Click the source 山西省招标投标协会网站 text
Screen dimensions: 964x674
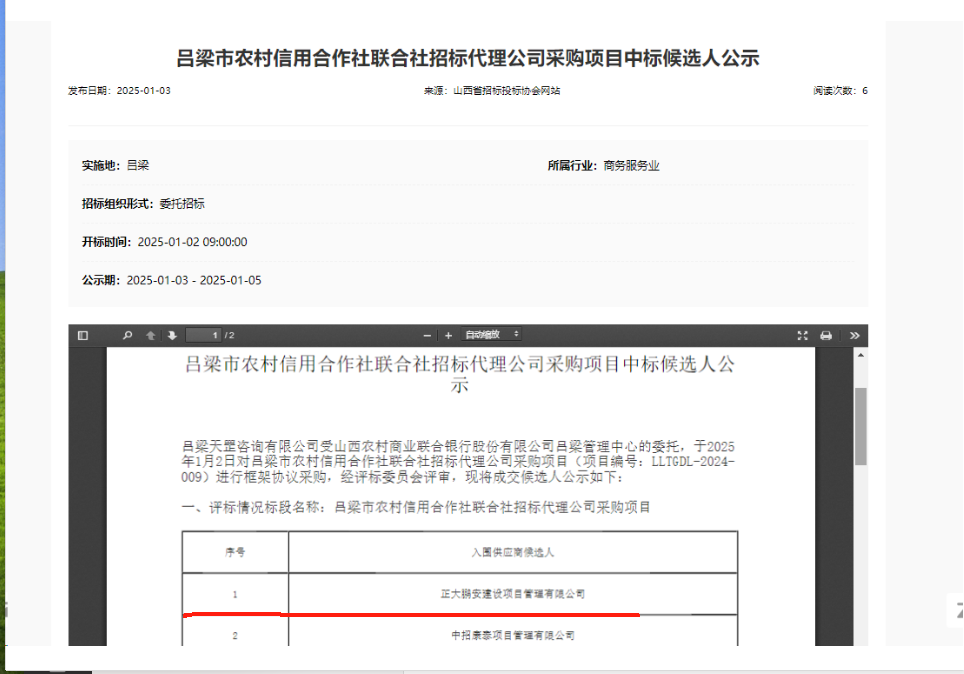click(x=506, y=91)
